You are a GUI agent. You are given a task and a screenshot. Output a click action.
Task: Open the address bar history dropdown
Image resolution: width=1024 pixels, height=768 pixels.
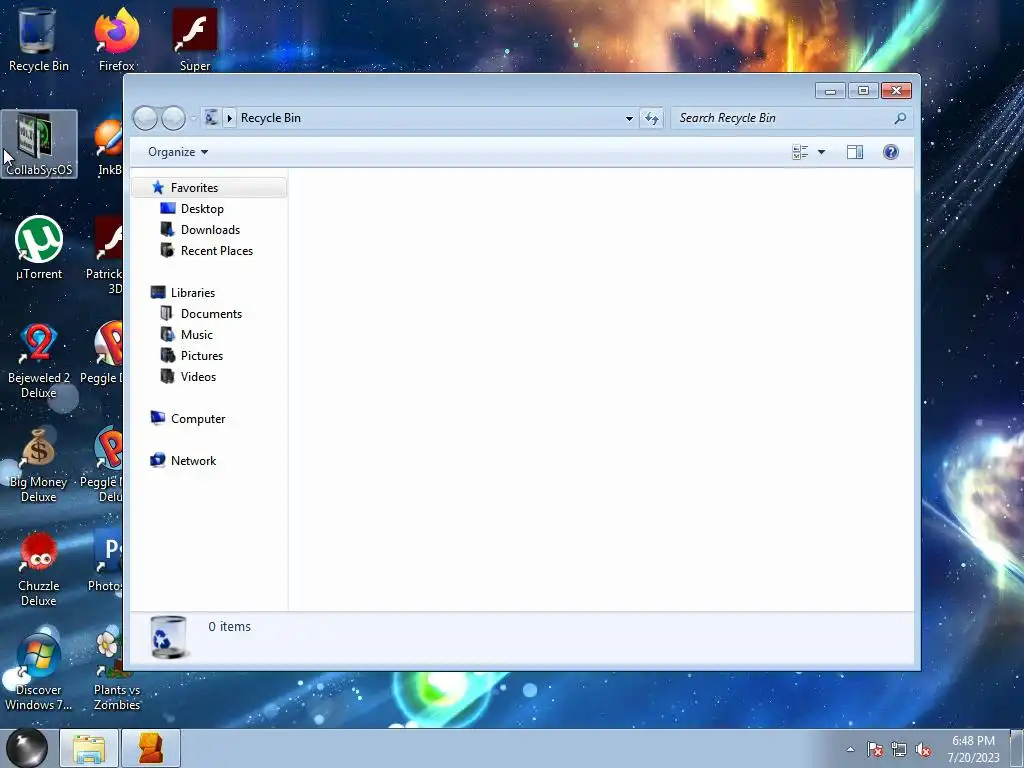point(629,118)
